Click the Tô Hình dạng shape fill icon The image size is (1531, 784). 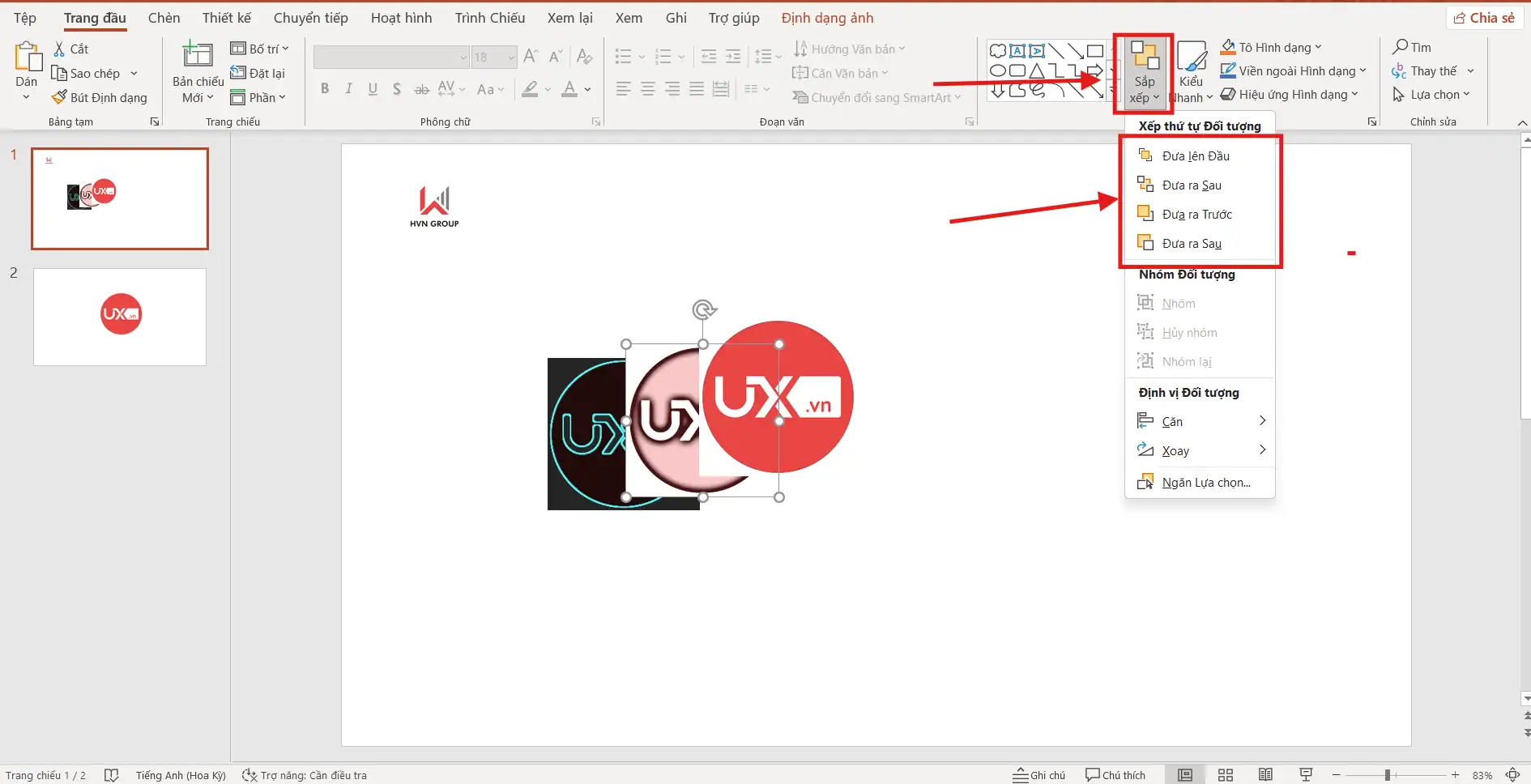(1230, 47)
